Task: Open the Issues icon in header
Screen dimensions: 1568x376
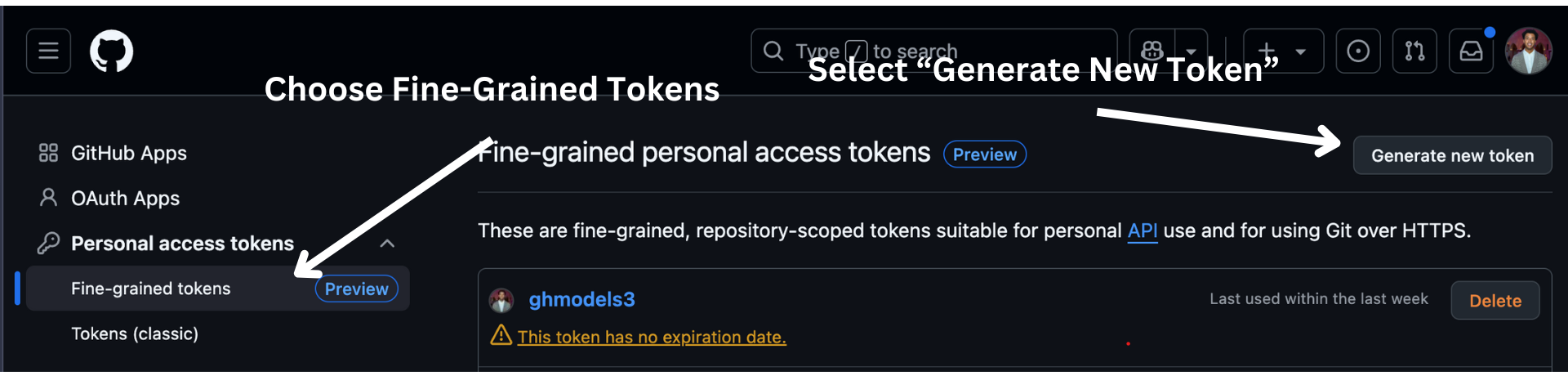Action: [x=1358, y=51]
